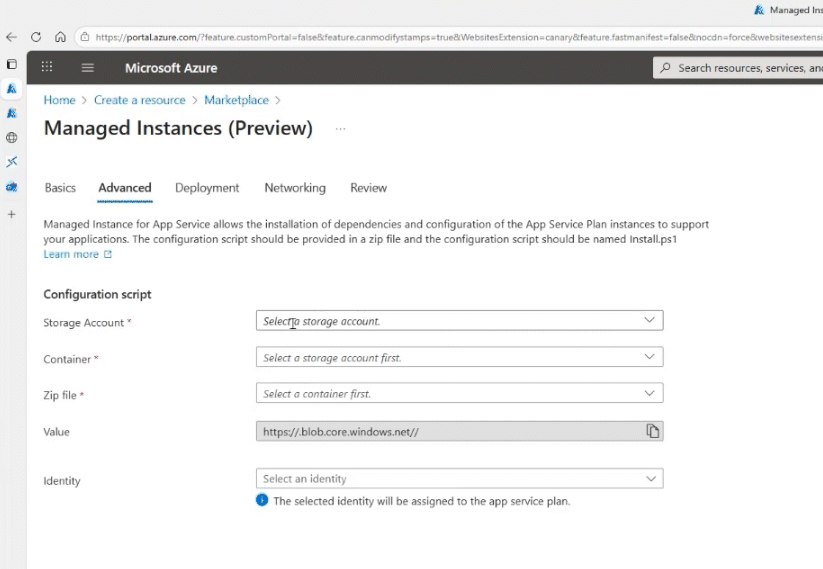Switch to the Basics tab
Image resolution: width=823 pixels, height=569 pixels.
click(x=60, y=188)
